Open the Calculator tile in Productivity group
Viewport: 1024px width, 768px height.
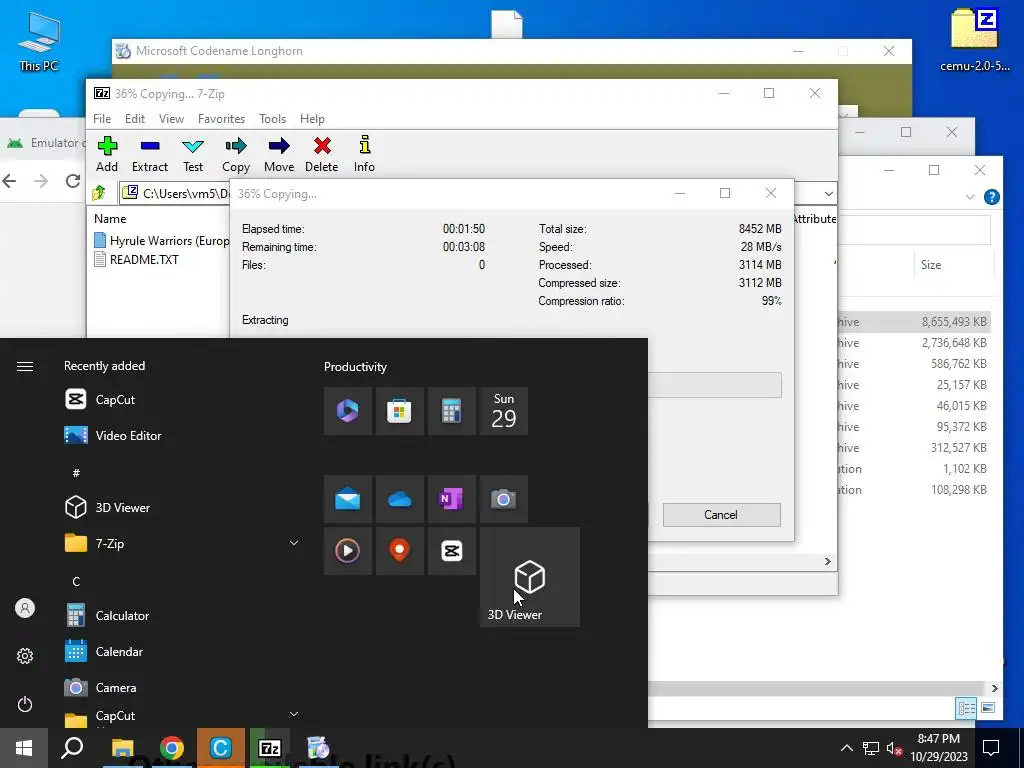(451, 411)
